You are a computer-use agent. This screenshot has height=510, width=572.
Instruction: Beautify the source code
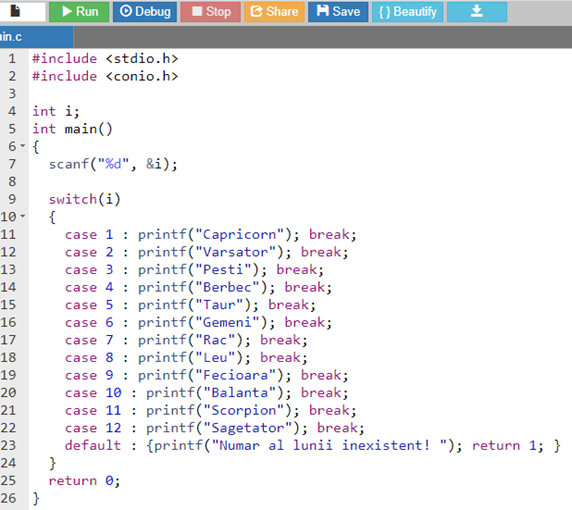tap(407, 12)
